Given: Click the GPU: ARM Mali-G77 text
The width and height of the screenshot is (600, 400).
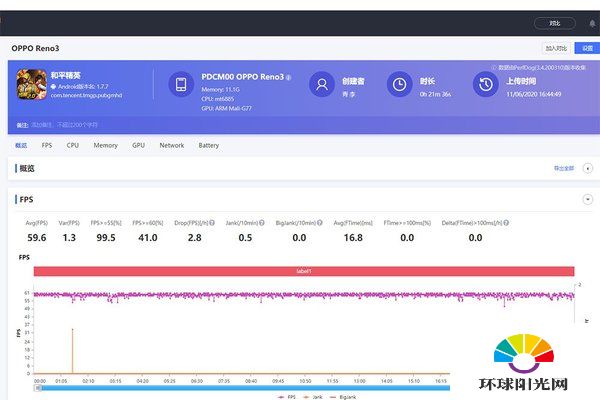Looking at the screenshot, I should (227, 108).
